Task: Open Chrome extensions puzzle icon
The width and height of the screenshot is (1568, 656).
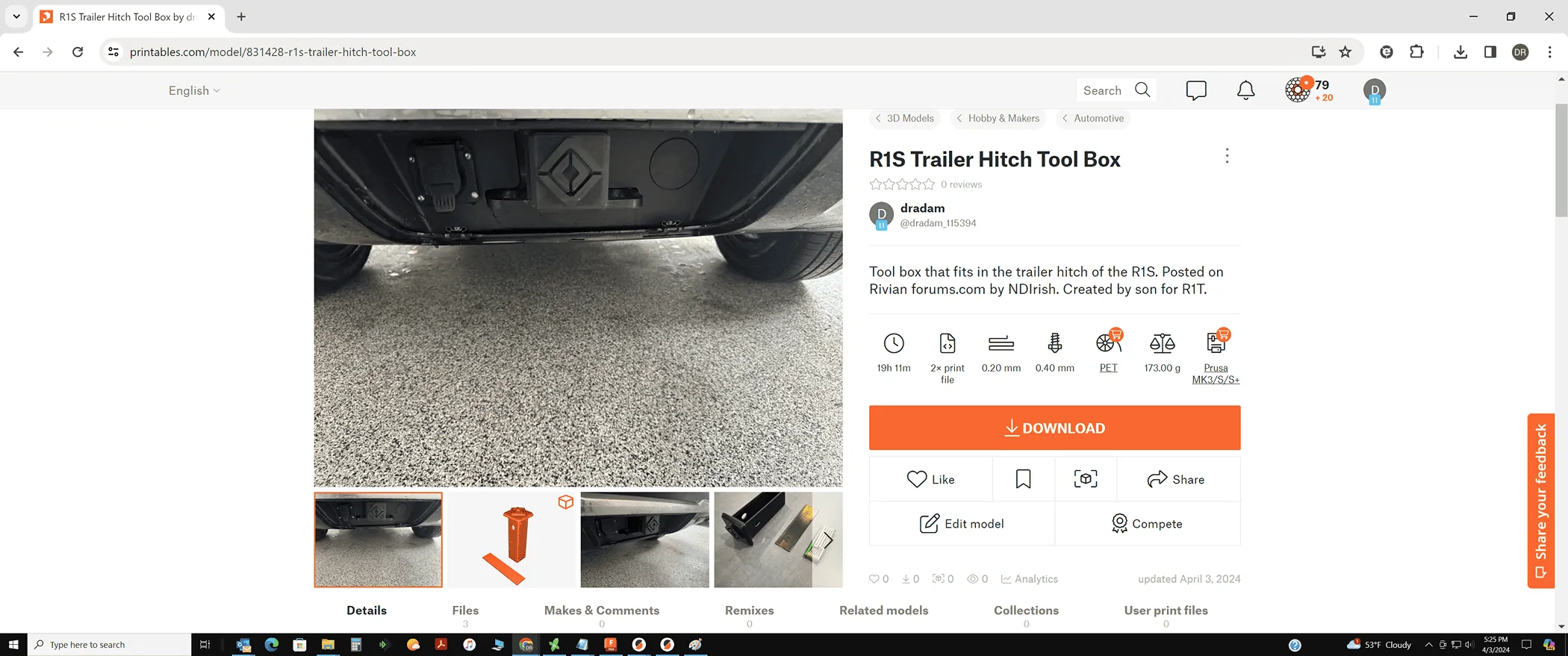Action: point(1416,51)
